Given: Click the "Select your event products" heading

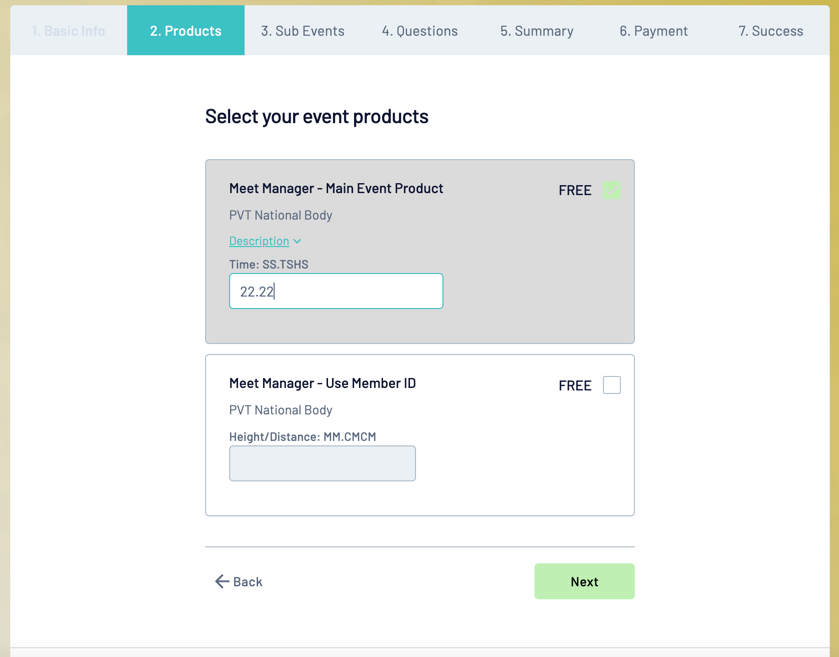Looking at the screenshot, I should 317,116.
